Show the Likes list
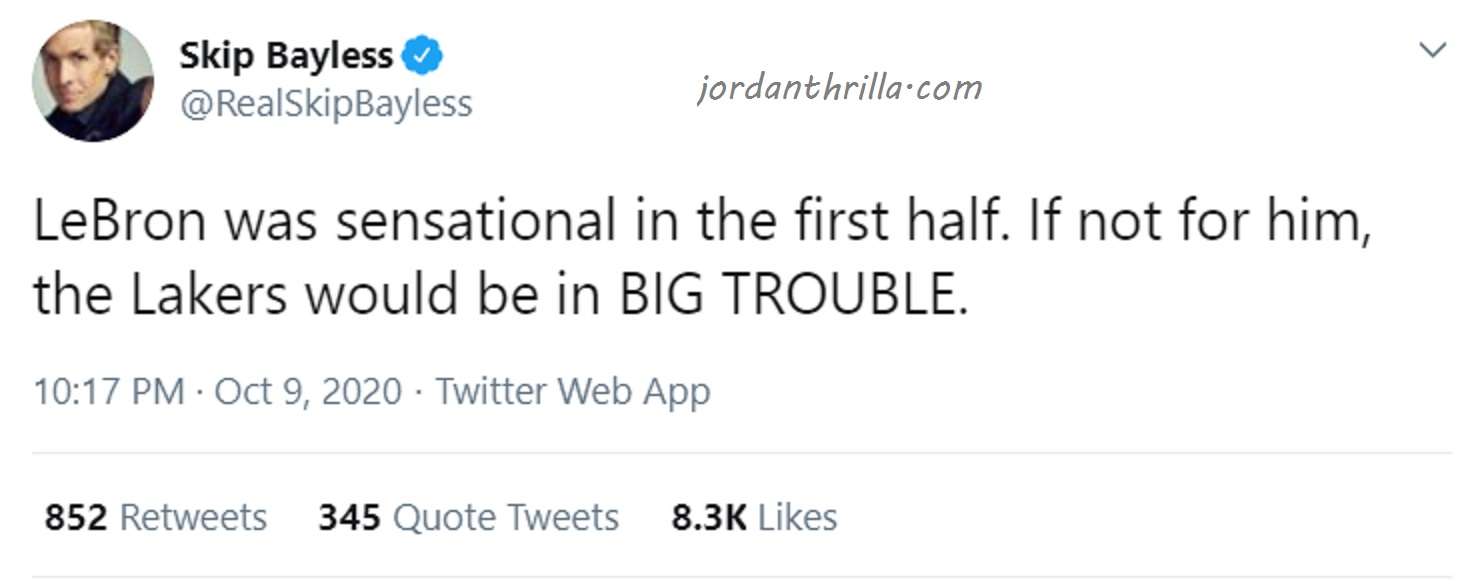 coord(797,517)
